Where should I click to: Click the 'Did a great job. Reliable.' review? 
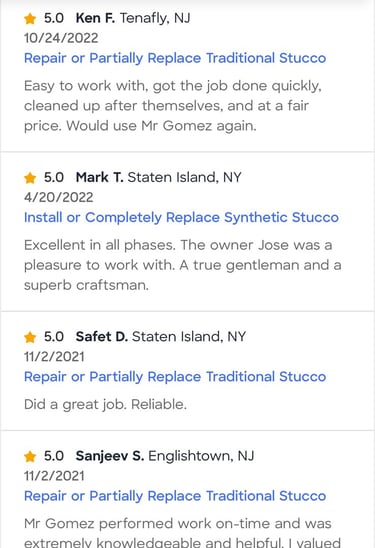(x=105, y=404)
